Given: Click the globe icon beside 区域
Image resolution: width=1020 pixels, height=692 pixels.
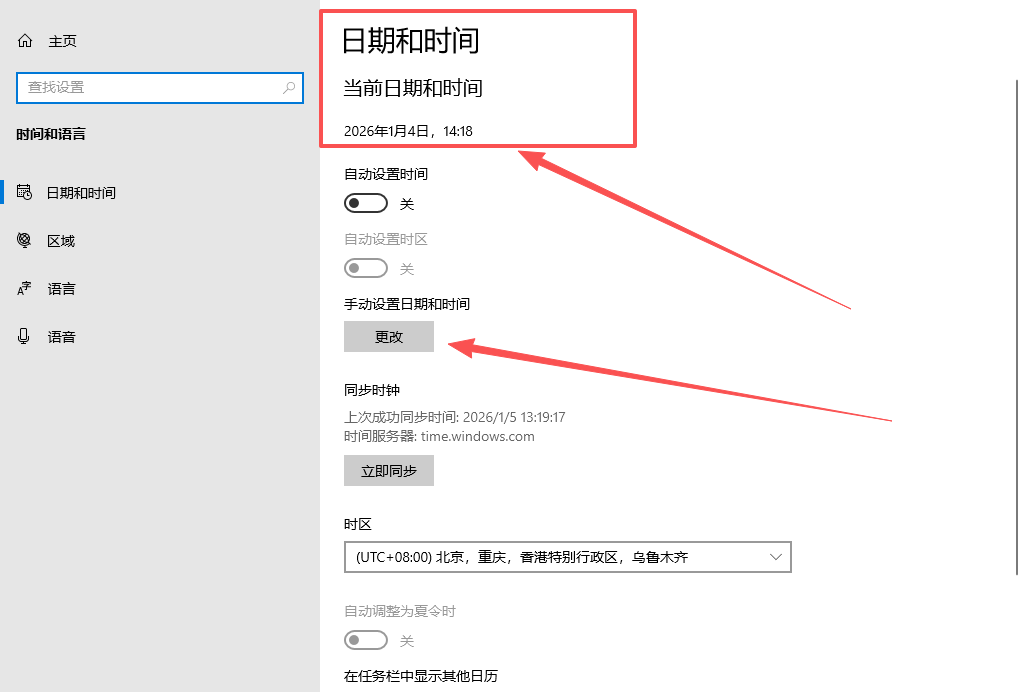Looking at the screenshot, I should coord(25,241).
